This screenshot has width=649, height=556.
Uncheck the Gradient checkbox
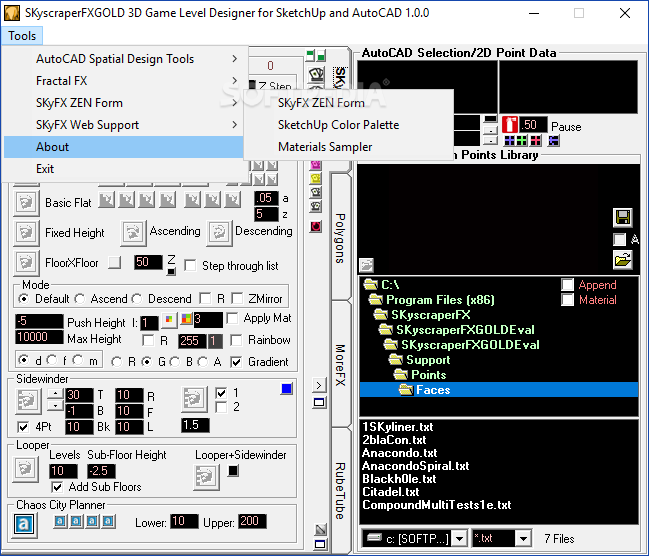pos(236,362)
